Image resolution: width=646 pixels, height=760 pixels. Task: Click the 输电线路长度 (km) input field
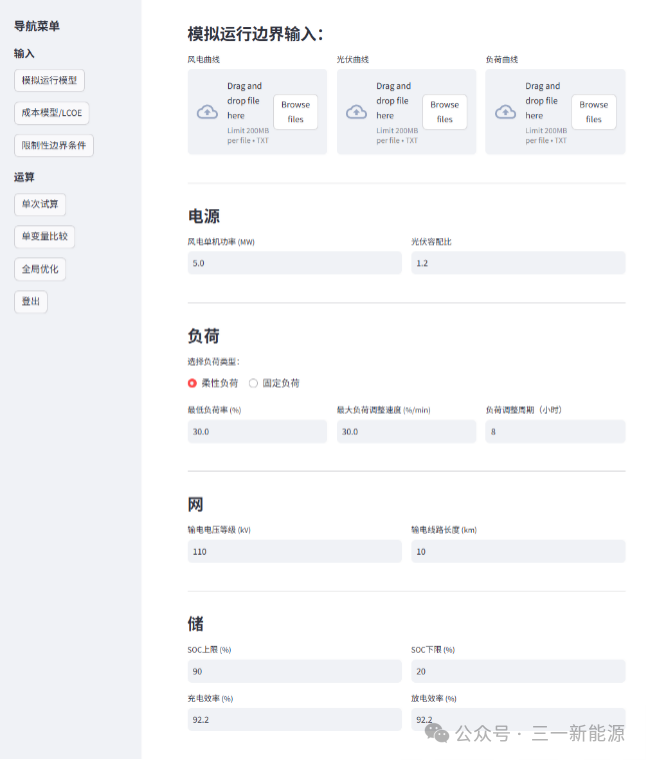(x=519, y=552)
